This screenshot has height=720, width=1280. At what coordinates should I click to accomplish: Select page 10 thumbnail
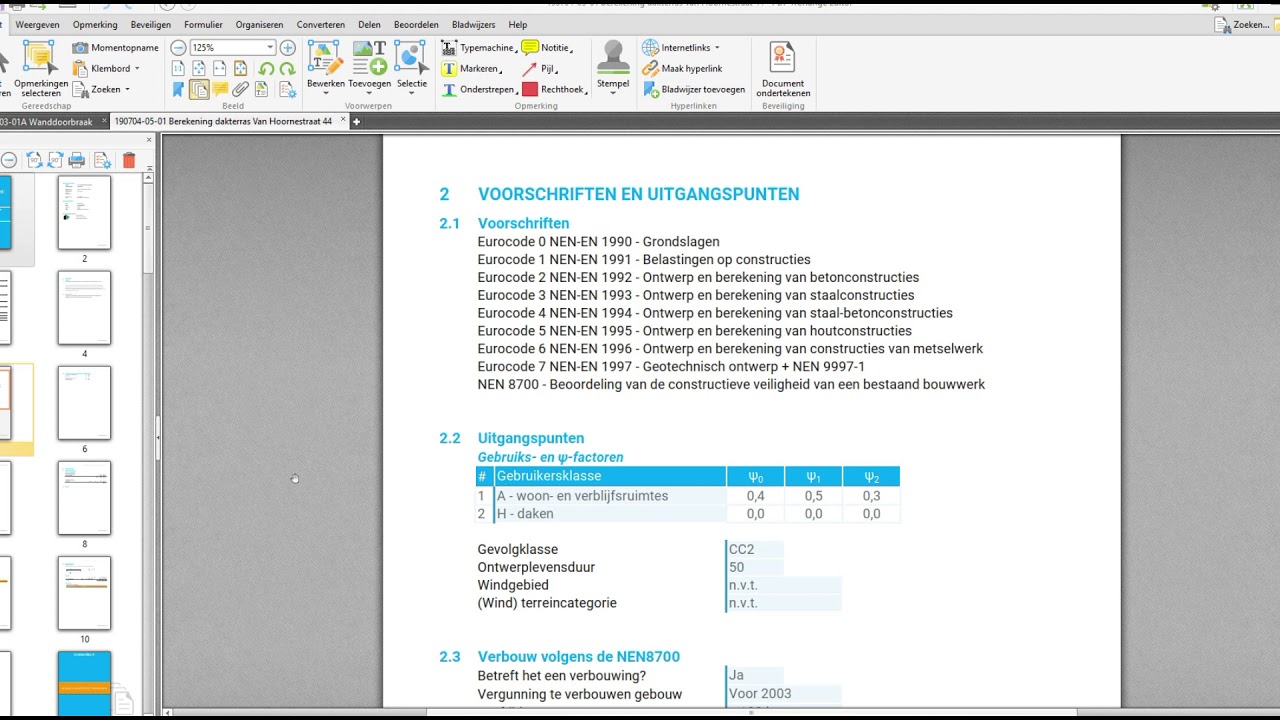[84, 593]
